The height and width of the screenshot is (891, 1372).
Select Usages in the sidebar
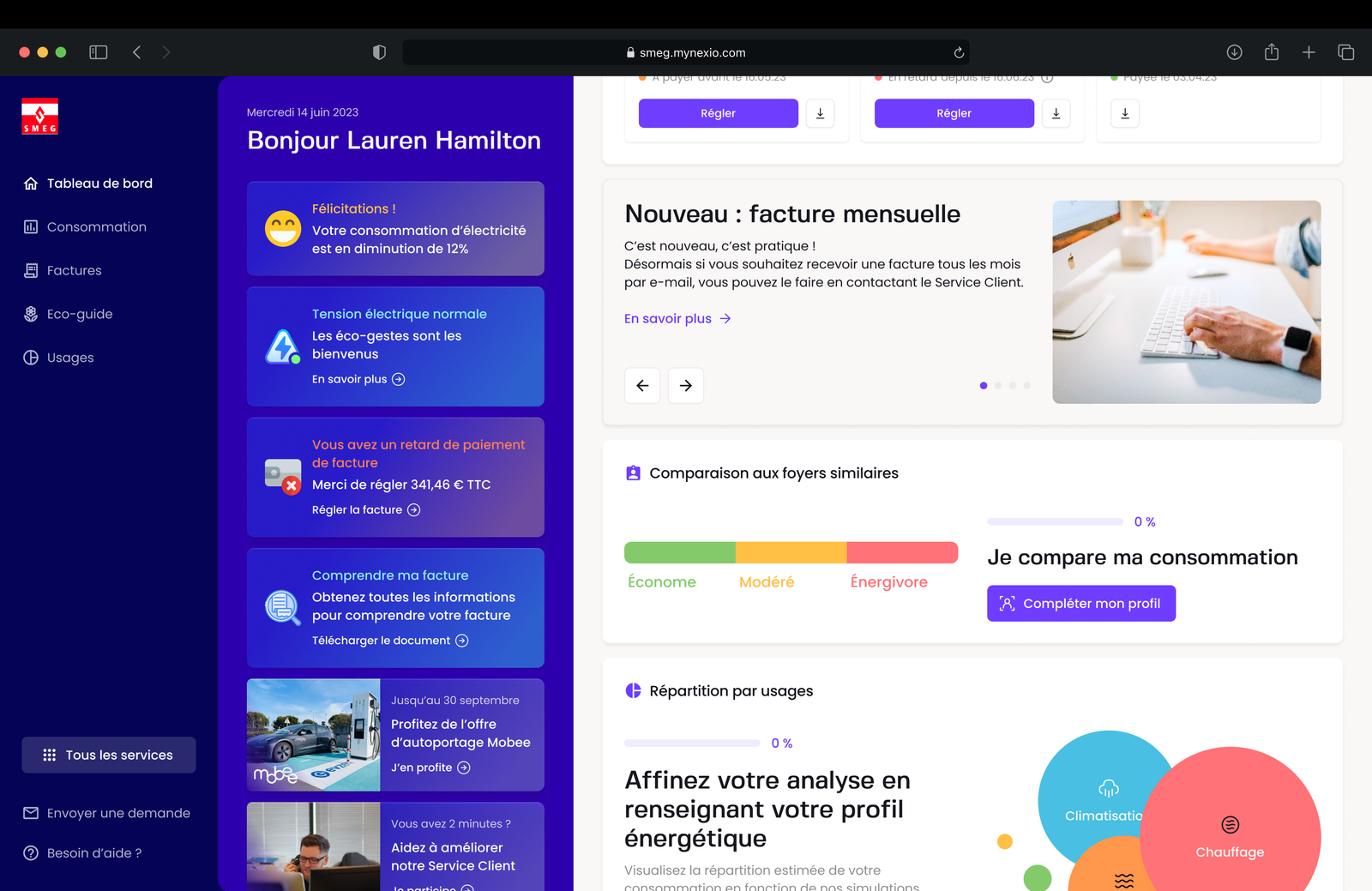tap(58, 358)
